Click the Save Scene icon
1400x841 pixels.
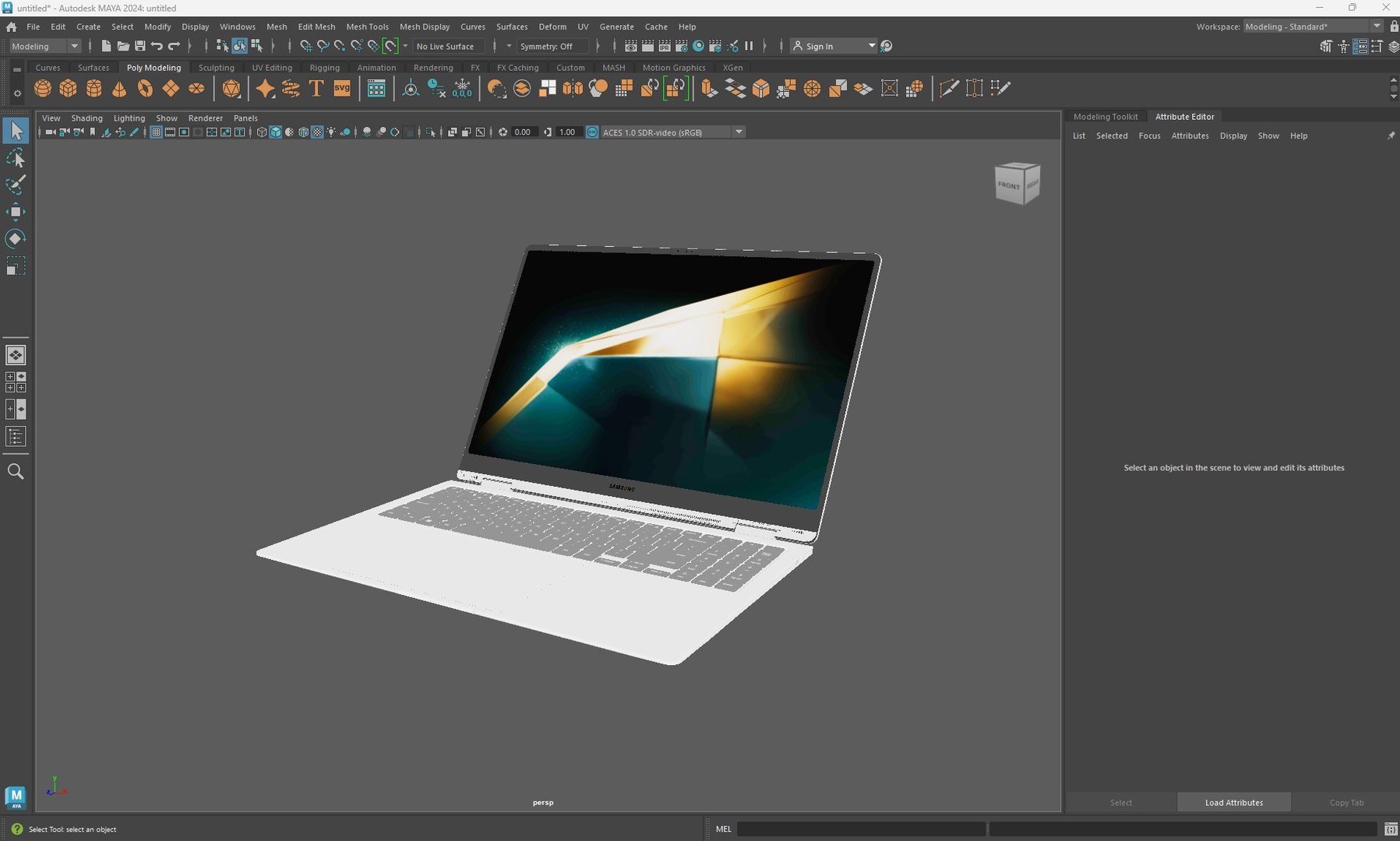140,46
